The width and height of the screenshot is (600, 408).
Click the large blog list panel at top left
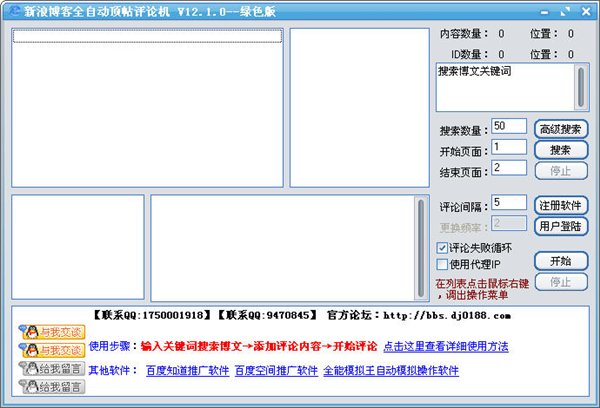(147, 108)
